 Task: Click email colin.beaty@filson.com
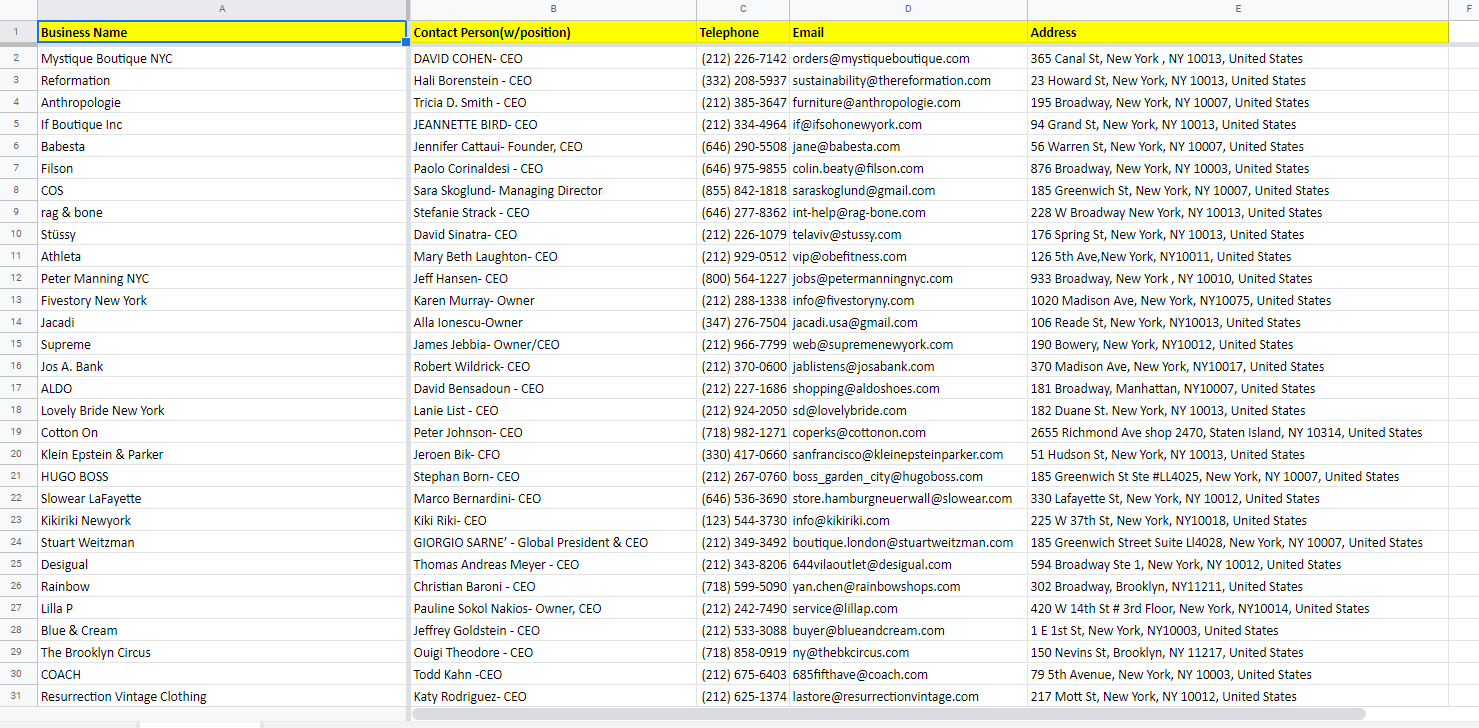click(908, 168)
